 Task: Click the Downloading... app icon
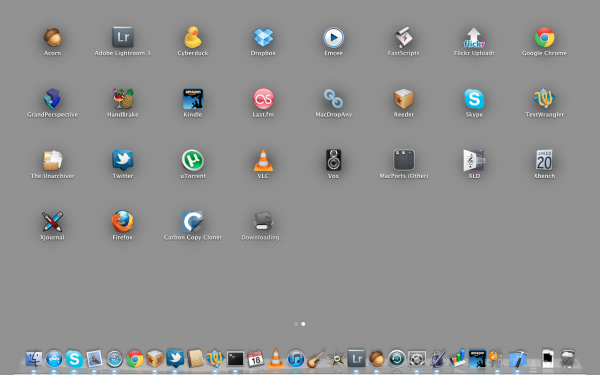[x=263, y=222]
